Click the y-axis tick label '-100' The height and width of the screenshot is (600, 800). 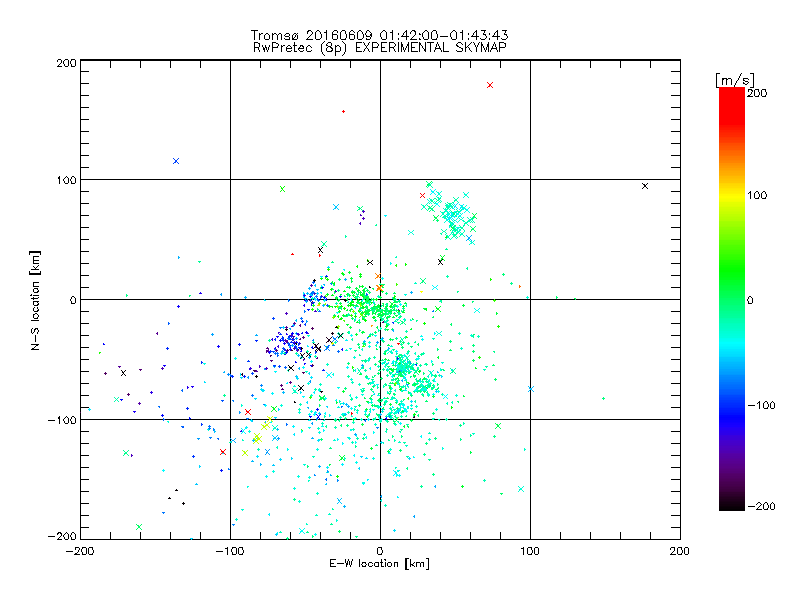point(62,420)
